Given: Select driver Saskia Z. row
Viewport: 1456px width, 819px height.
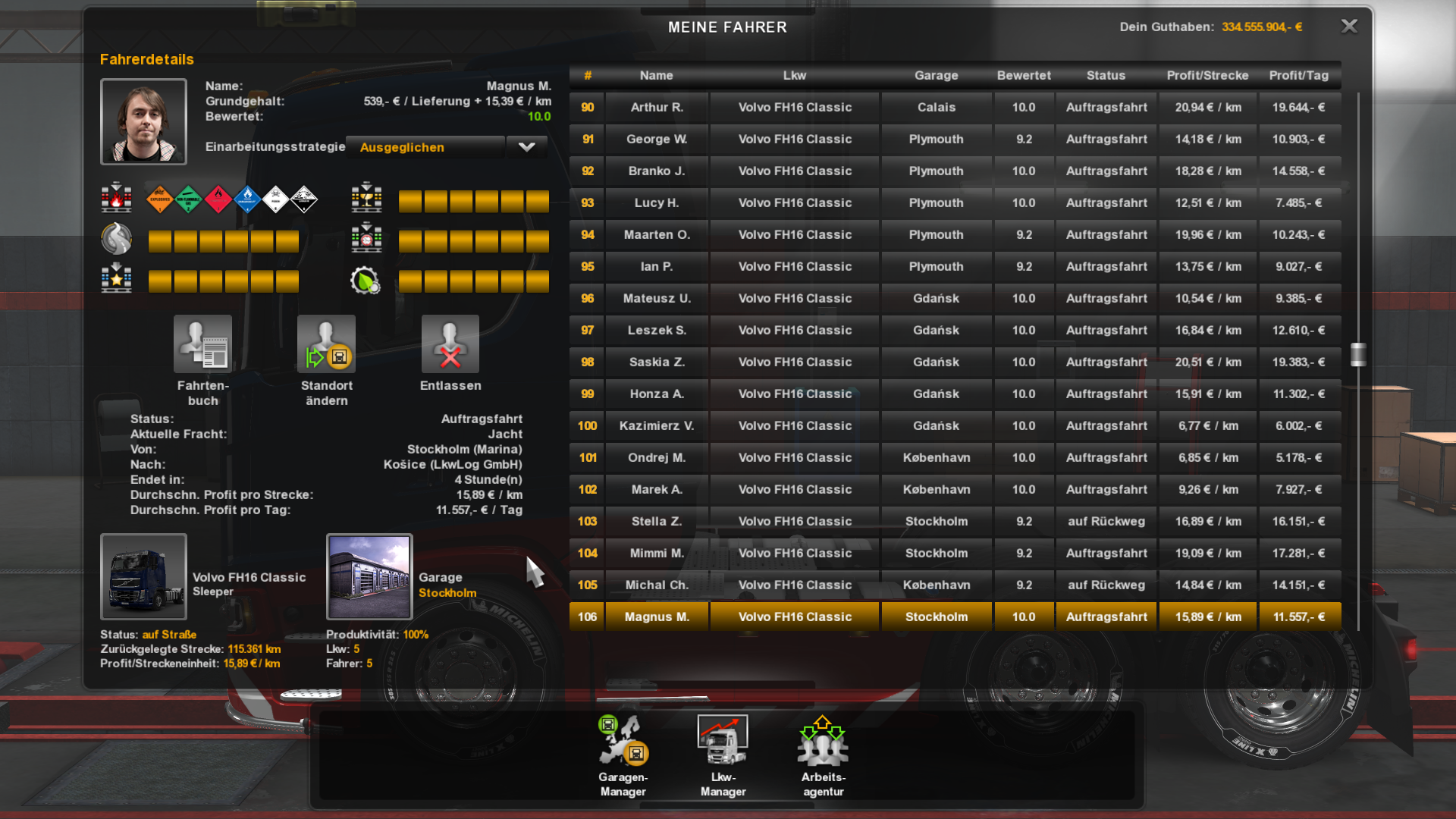Looking at the screenshot, I should tap(657, 362).
